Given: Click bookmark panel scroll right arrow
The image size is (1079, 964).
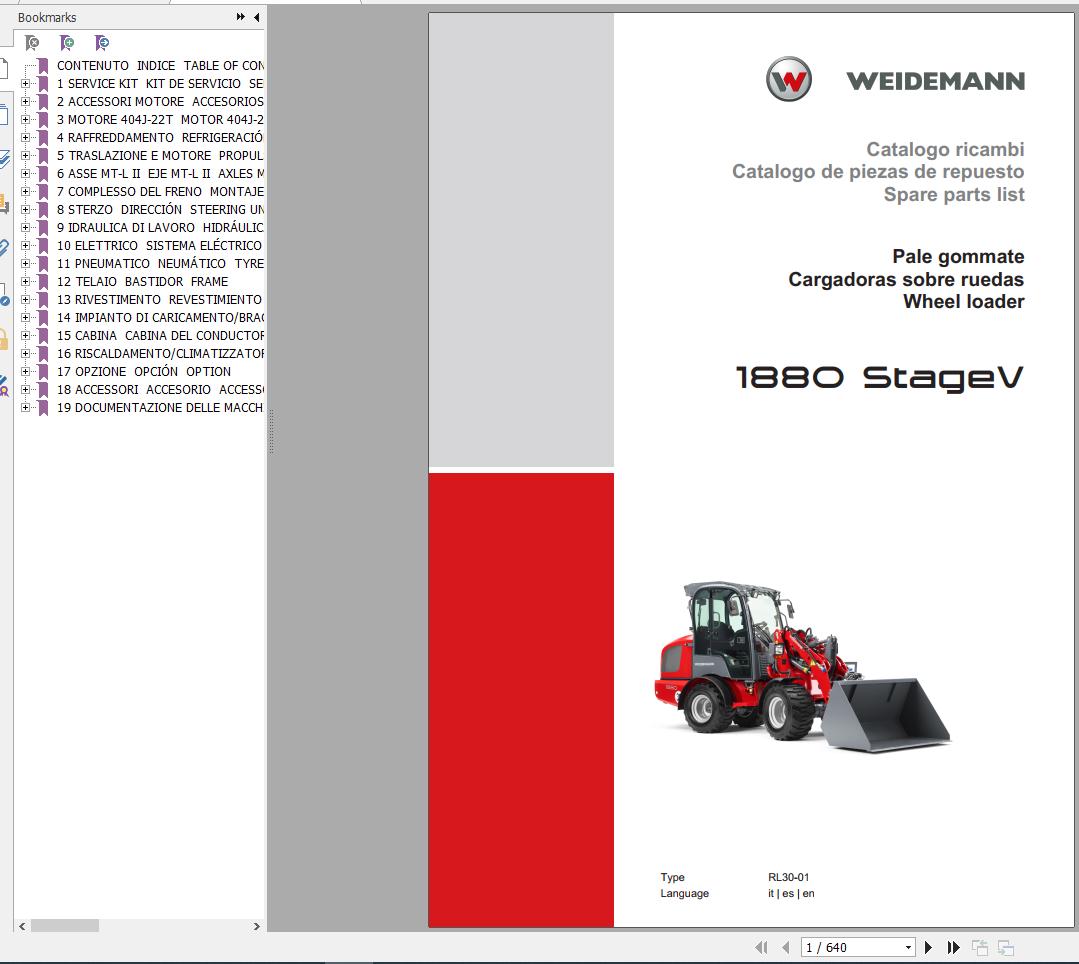Looking at the screenshot, I should tap(257, 926).
